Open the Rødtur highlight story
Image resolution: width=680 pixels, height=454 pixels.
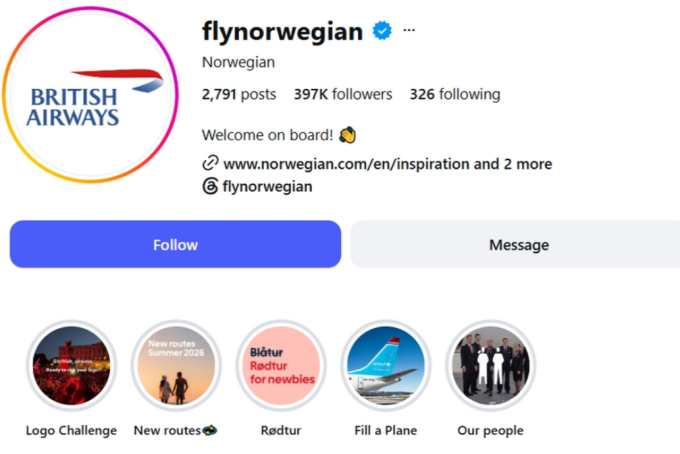(281, 365)
